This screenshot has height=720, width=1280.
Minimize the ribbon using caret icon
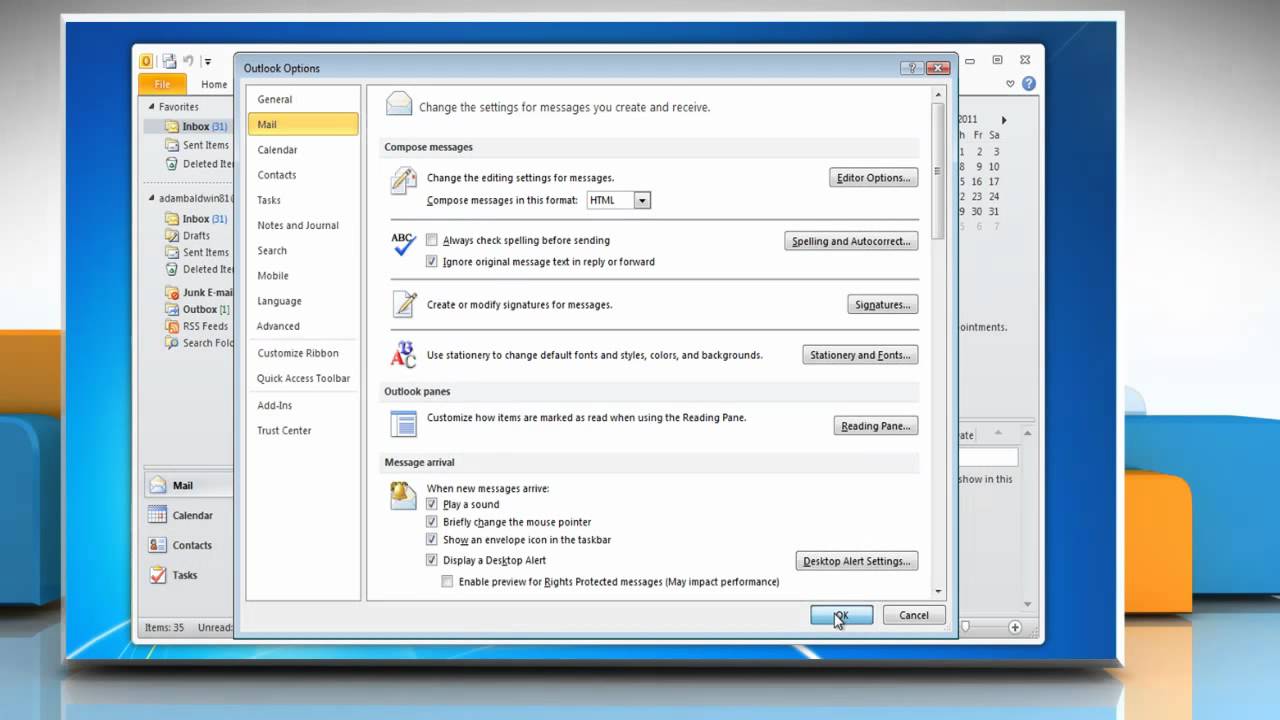tap(1010, 84)
